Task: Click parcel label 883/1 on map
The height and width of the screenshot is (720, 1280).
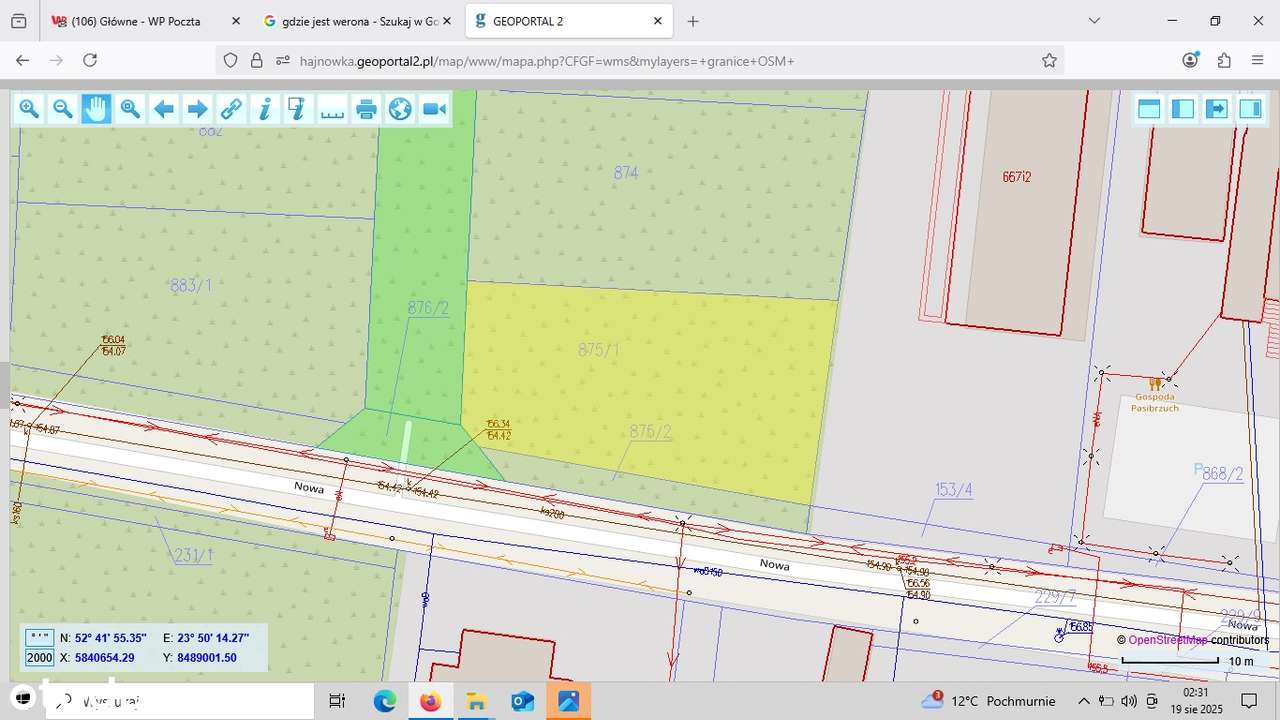Action: pyautogui.click(x=191, y=285)
